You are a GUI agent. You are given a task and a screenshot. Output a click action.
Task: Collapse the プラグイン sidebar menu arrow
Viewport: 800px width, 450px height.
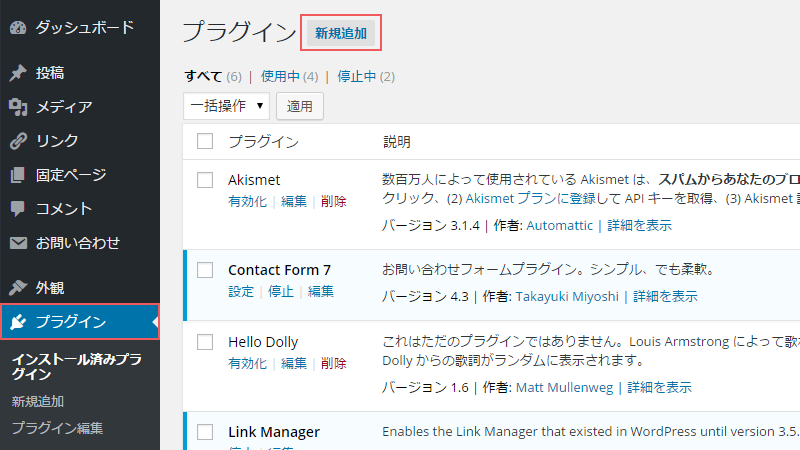[155, 322]
